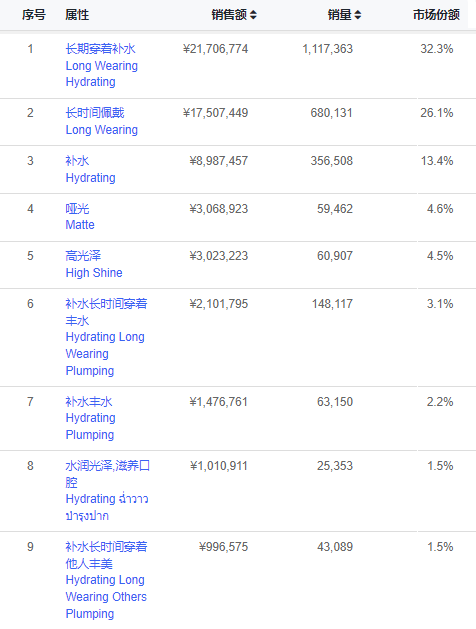Click the 市场份额 column header
Viewport: 476px width, 629px height.
coord(436,15)
